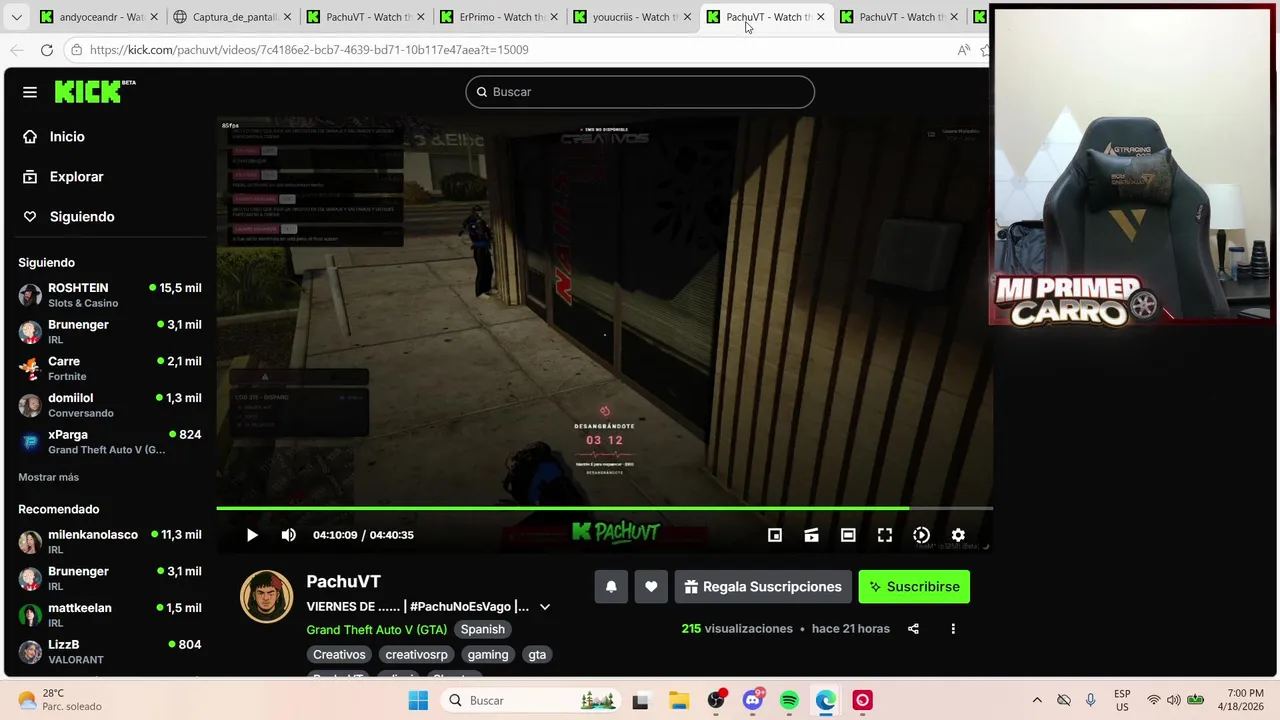
Task: Switch to the youucriis browser tab
Action: click(632, 17)
